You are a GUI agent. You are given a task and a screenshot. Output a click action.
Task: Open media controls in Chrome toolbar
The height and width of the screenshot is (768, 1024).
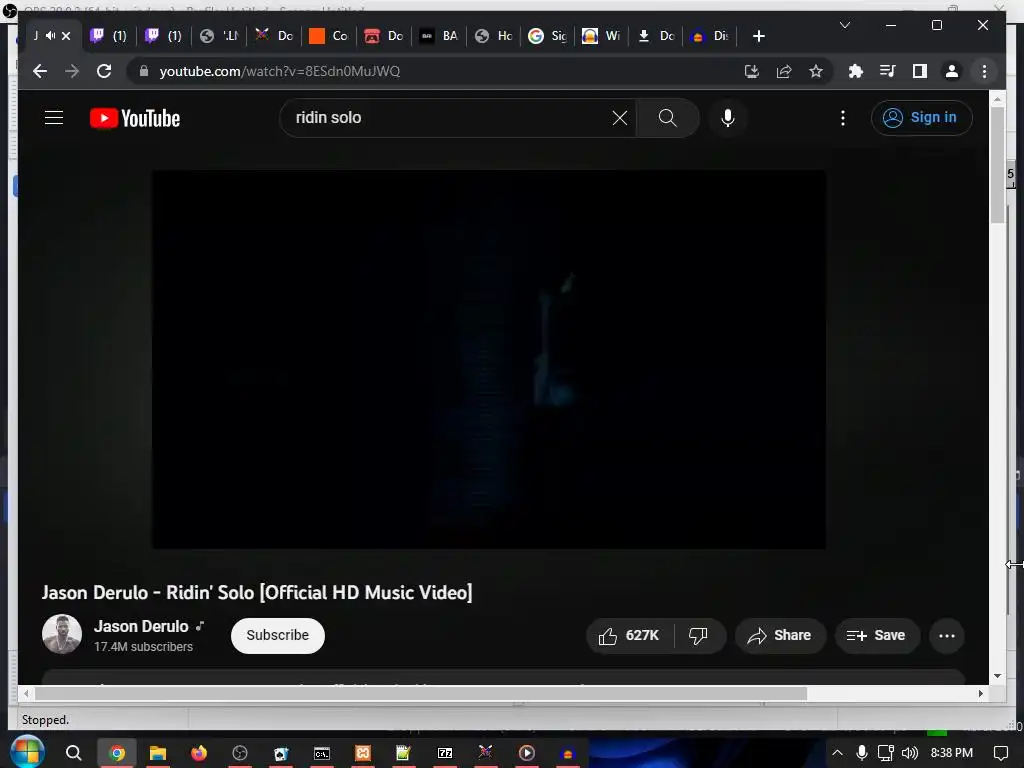click(x=888, y=71)
